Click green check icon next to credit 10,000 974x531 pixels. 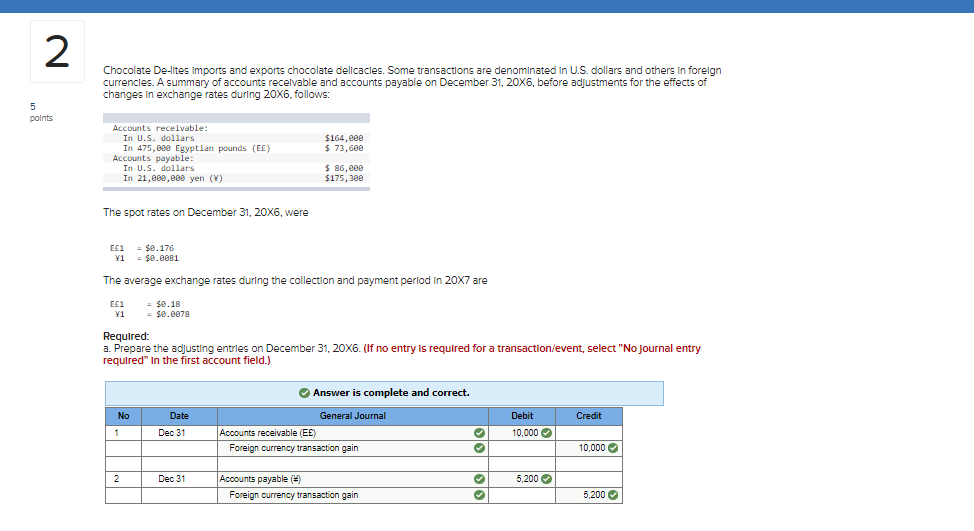click(613, 448)
